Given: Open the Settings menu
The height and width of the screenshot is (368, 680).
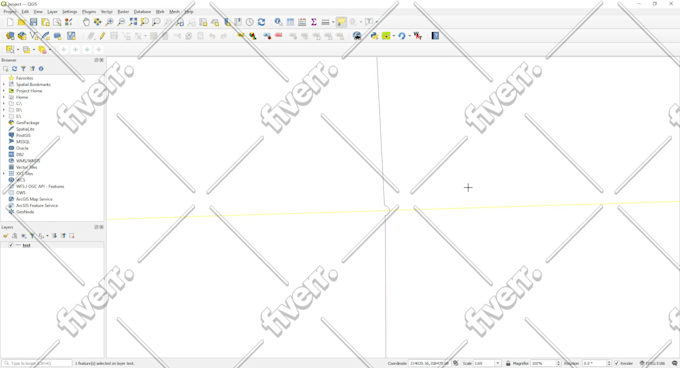Looking at the screenshot, I should (x=69, y=12).
